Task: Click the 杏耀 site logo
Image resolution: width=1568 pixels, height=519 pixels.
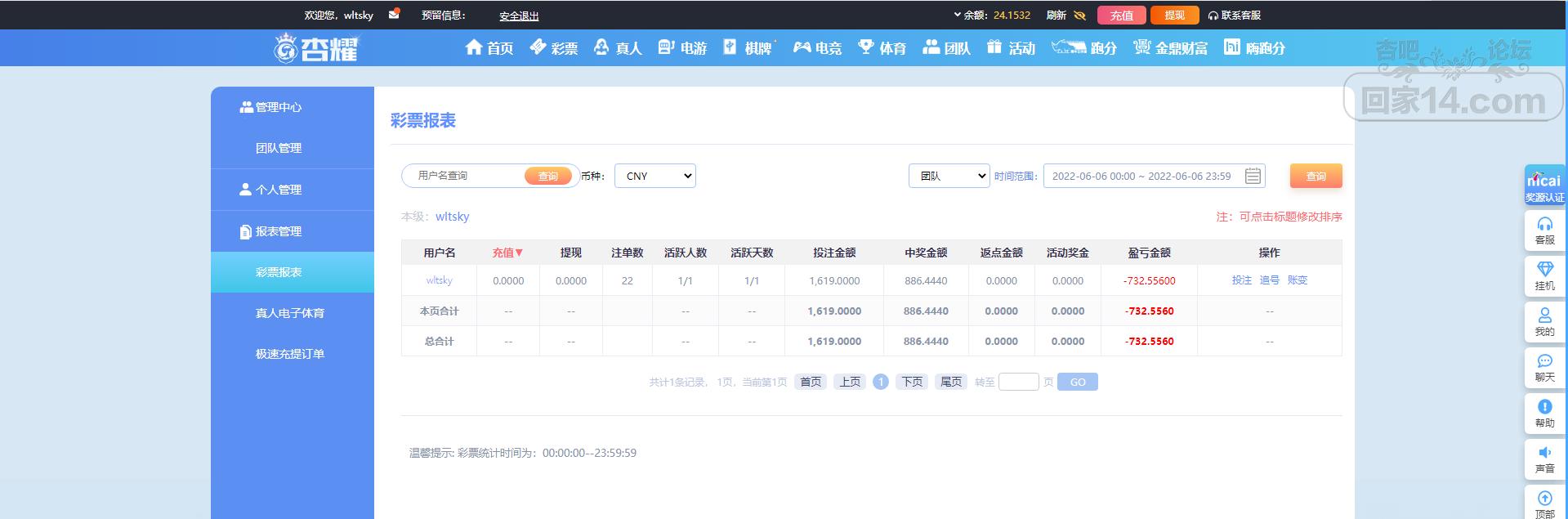Action: pos(316,48)
